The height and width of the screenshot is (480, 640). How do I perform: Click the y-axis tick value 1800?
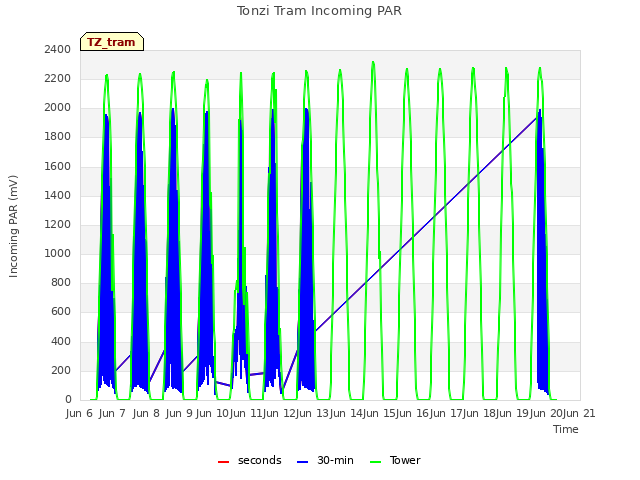tap(58, 137)
